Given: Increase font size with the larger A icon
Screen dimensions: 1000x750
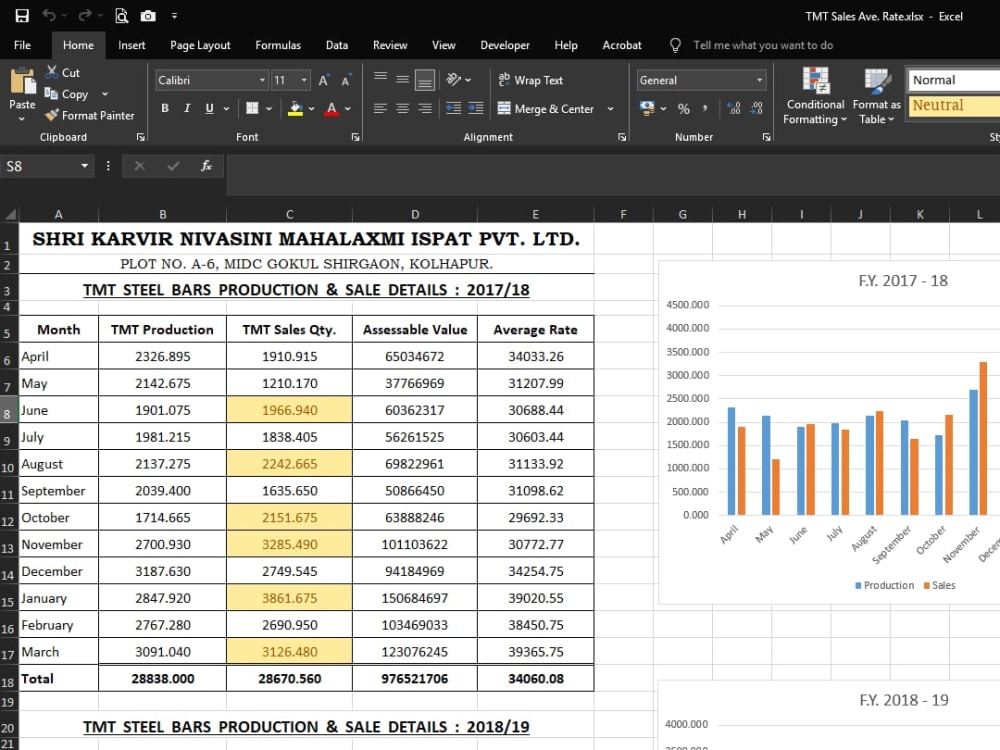Looking at the screenshot, I should pyautogui.click(x=324, y=80).
